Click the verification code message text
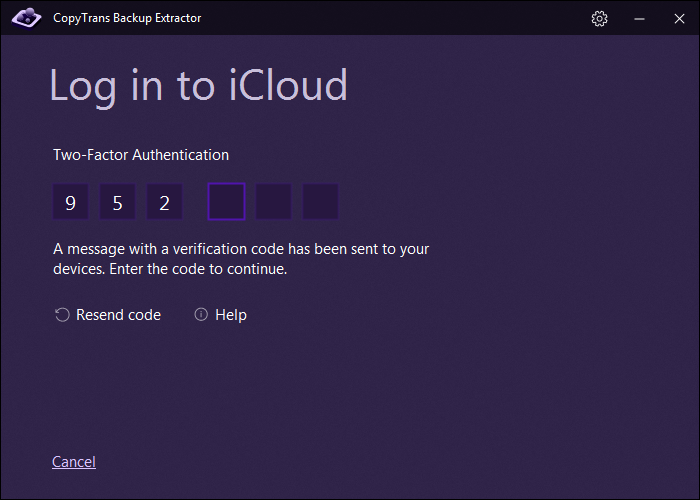Viewport: 700px width, 500px height. [241, 259]
